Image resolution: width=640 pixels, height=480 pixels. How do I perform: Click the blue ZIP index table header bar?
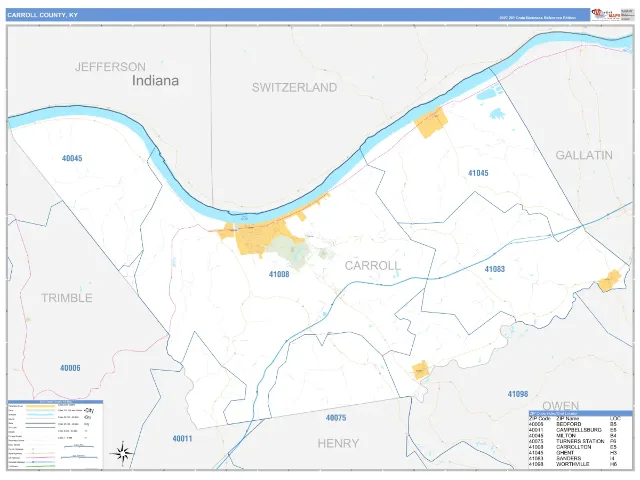tap(580, 413)
